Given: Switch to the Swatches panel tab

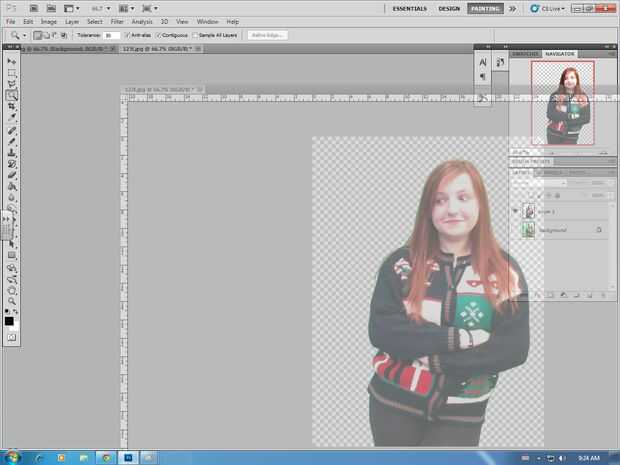Looking at the screenshot, I should tap(525, 54).
